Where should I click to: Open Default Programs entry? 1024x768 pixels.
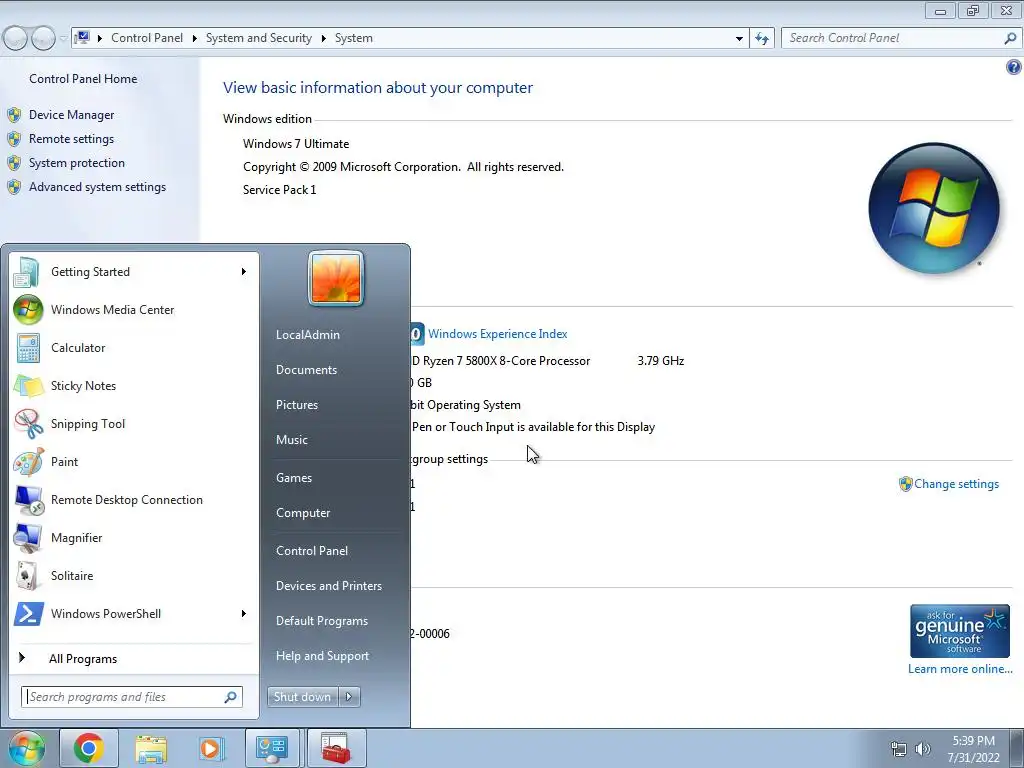[322, 621]
